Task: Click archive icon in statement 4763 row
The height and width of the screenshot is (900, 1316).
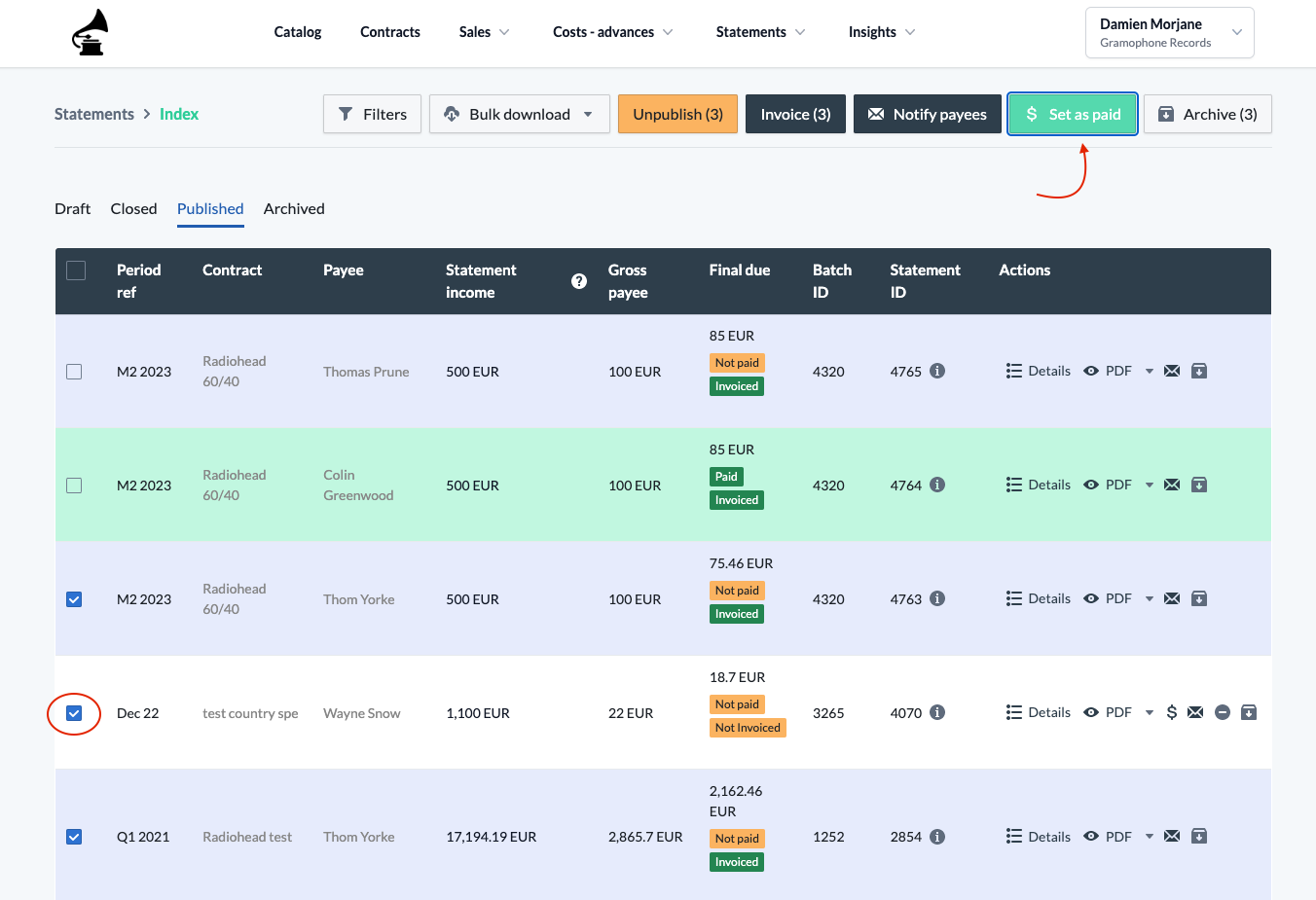Action: tap(1199, 598)
